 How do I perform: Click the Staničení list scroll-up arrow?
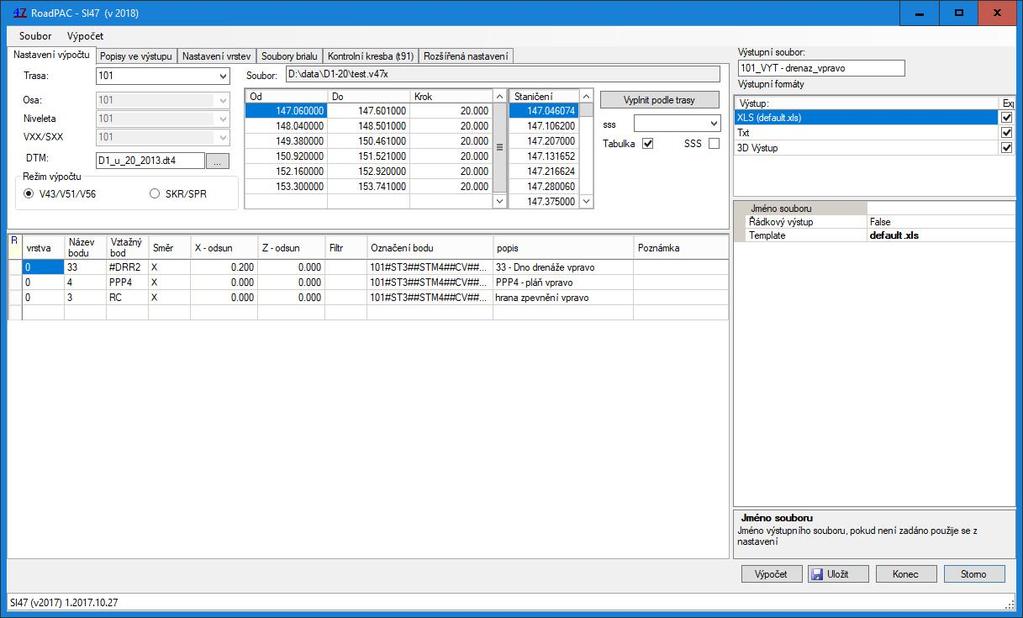(x=586, y=97)
